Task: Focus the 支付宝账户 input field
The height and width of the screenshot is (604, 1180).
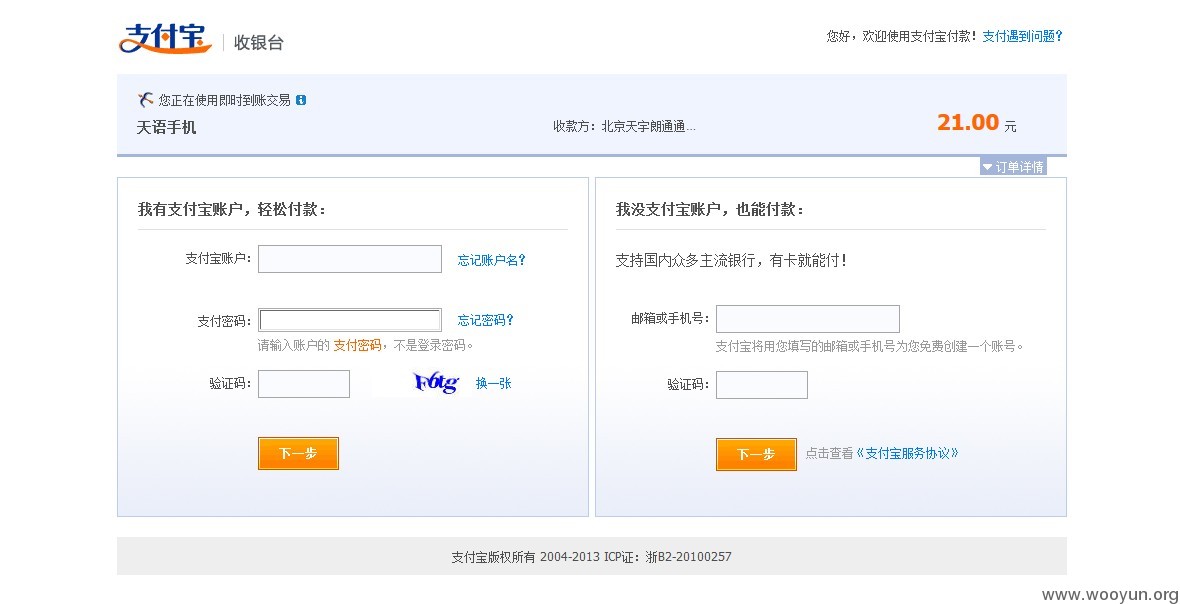Action: (350, 259)
